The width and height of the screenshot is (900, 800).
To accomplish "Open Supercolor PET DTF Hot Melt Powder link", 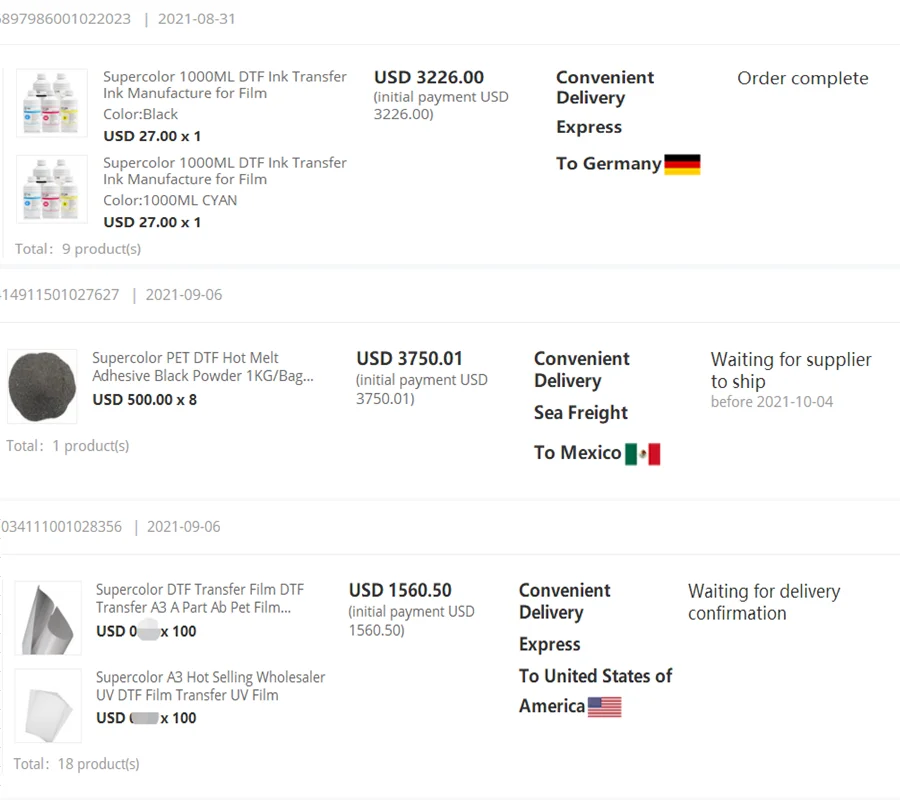I will pos(203,367).
